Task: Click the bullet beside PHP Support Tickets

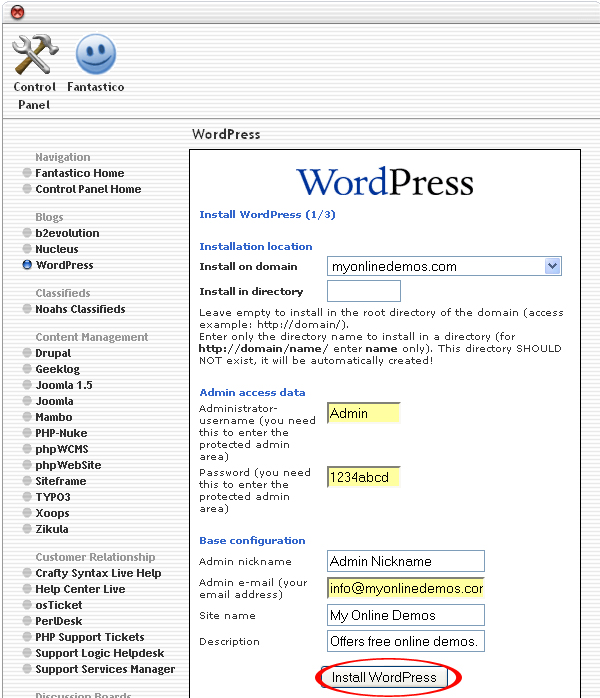Action: pyautogui.click(x=27, y=637)
